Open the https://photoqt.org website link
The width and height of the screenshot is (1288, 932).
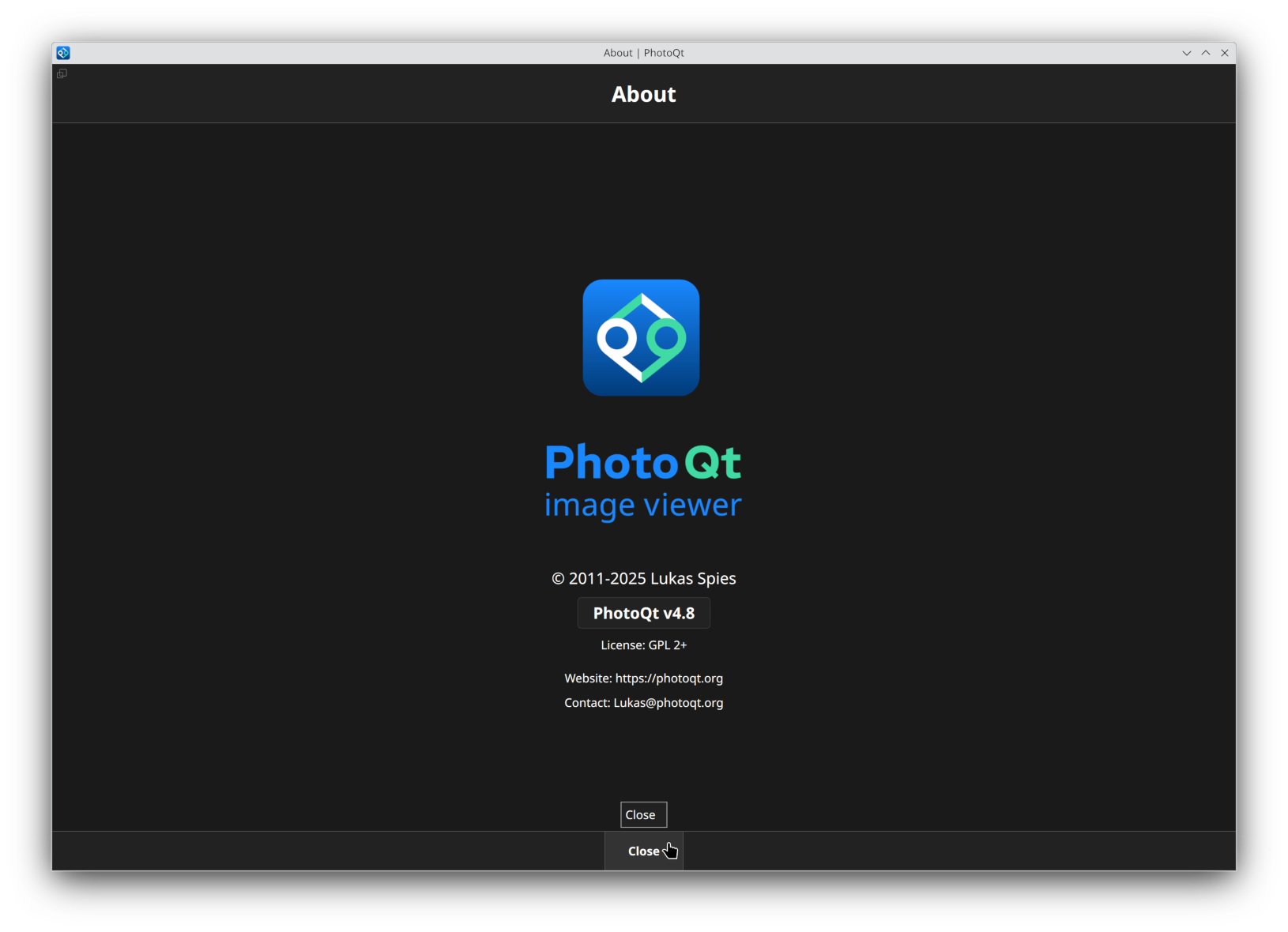coord(668,678)
